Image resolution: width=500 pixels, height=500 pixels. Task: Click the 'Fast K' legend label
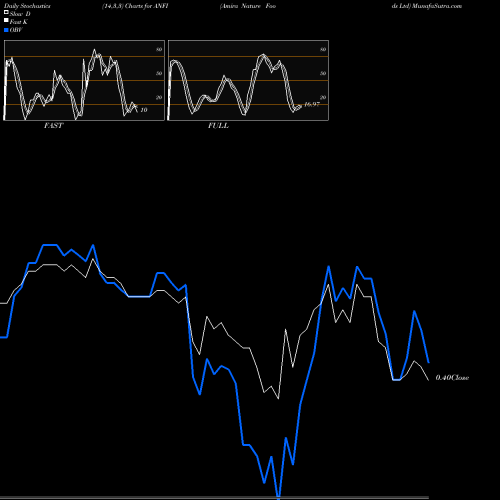[19, 22]
